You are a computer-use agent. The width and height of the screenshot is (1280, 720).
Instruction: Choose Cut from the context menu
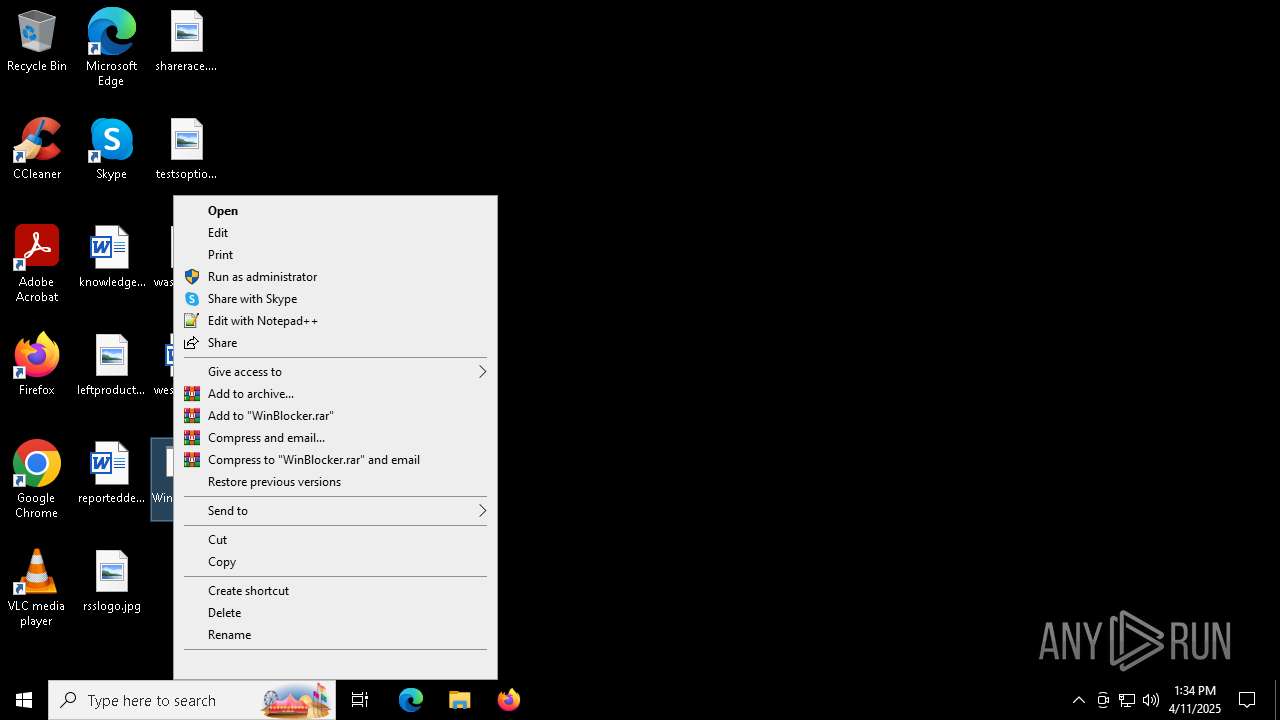point(335,540)
